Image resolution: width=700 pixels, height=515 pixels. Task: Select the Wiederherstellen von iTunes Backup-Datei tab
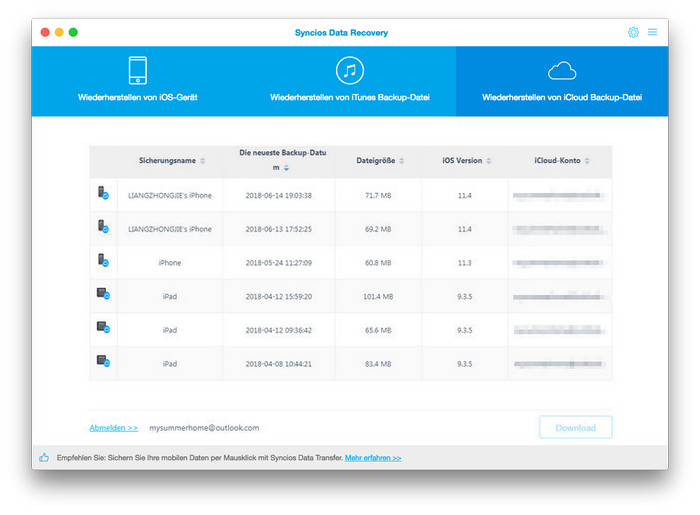pyautogui.click(x=350, y=81)
